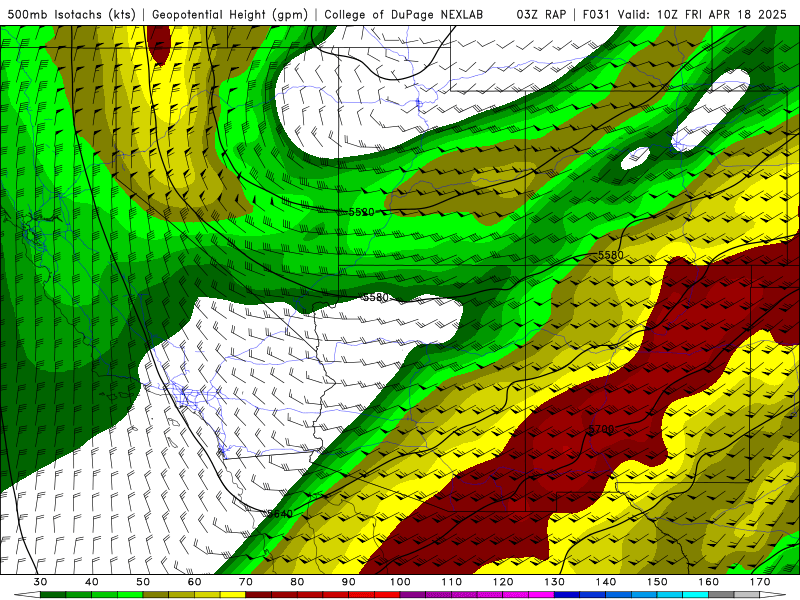
Task: Select the gray 160-165 kt swatch
Action: pyautogui.click(x=721, y=595)
